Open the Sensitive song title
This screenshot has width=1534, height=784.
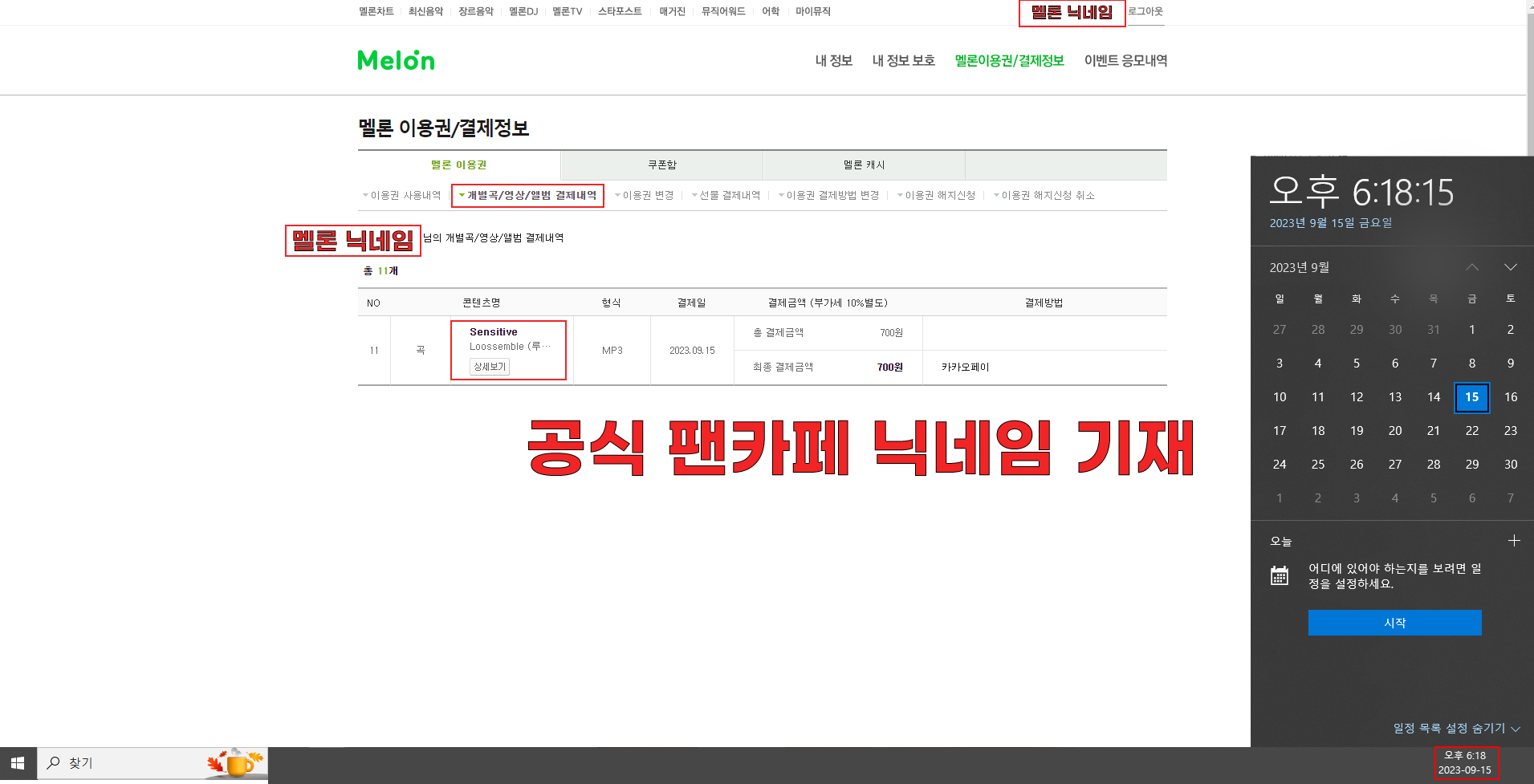494,332
